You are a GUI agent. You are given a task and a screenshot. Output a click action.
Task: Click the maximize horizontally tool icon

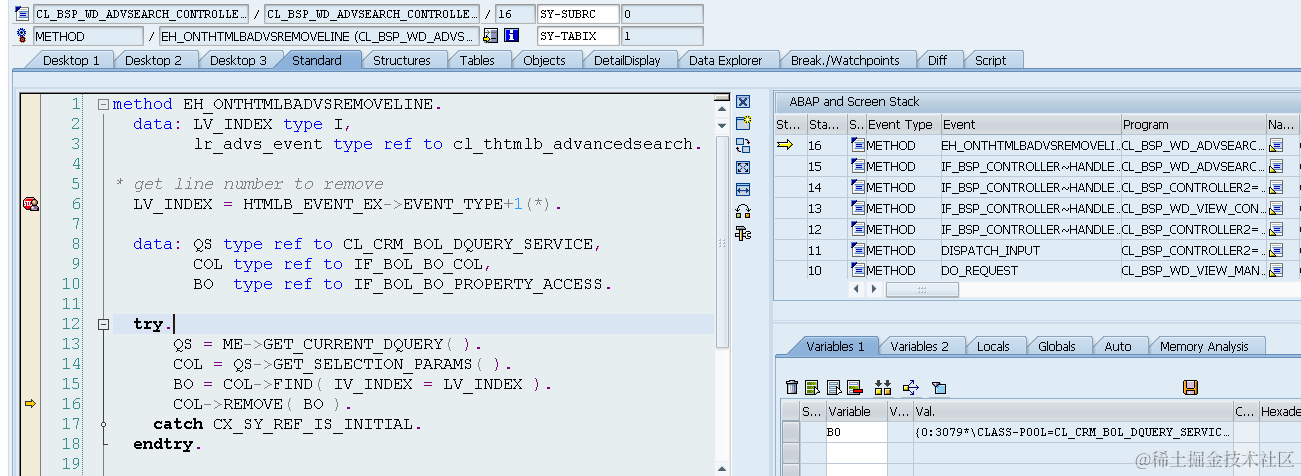[743, 189]
